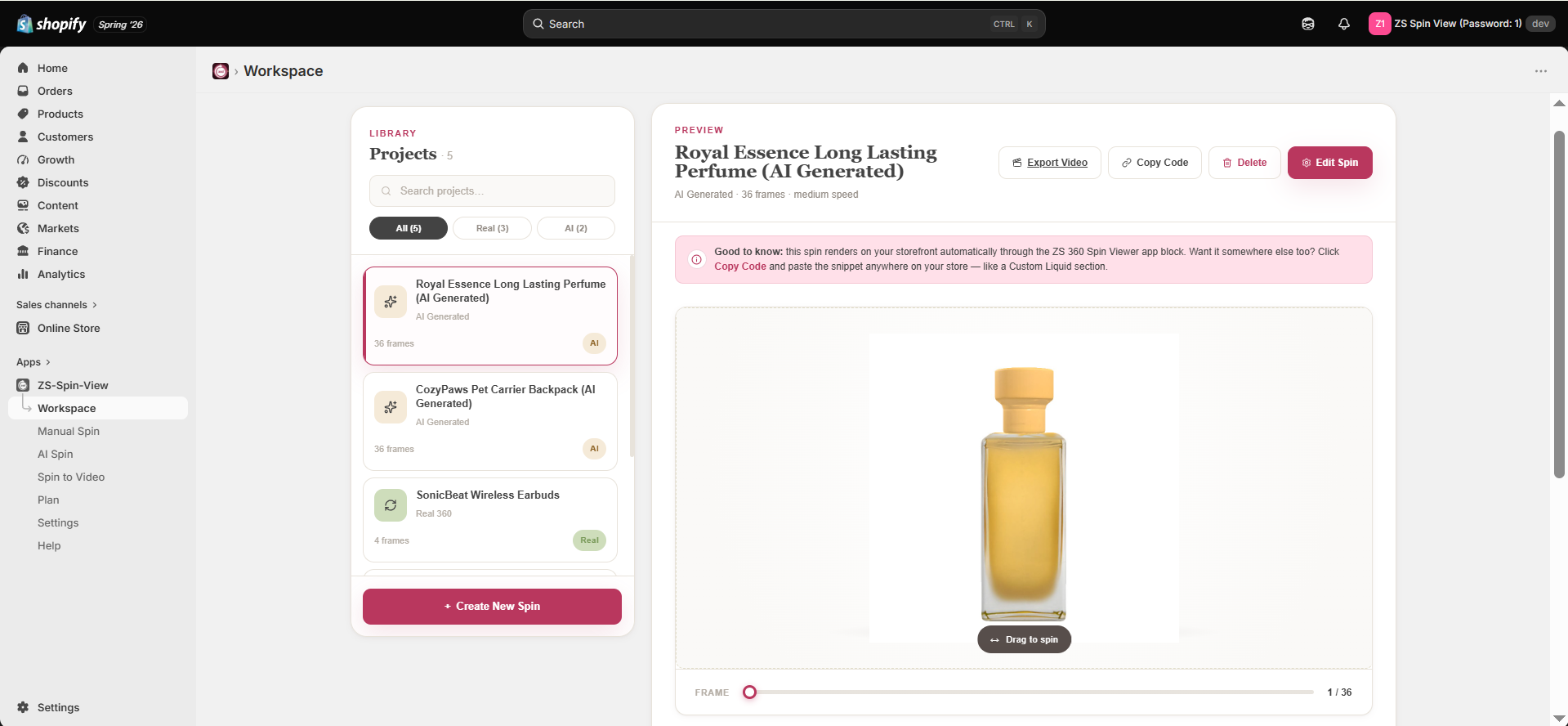This screenshot has height=726, width=1568.
Task: Filter projects by Real (3)
Action: coord(492,228)
